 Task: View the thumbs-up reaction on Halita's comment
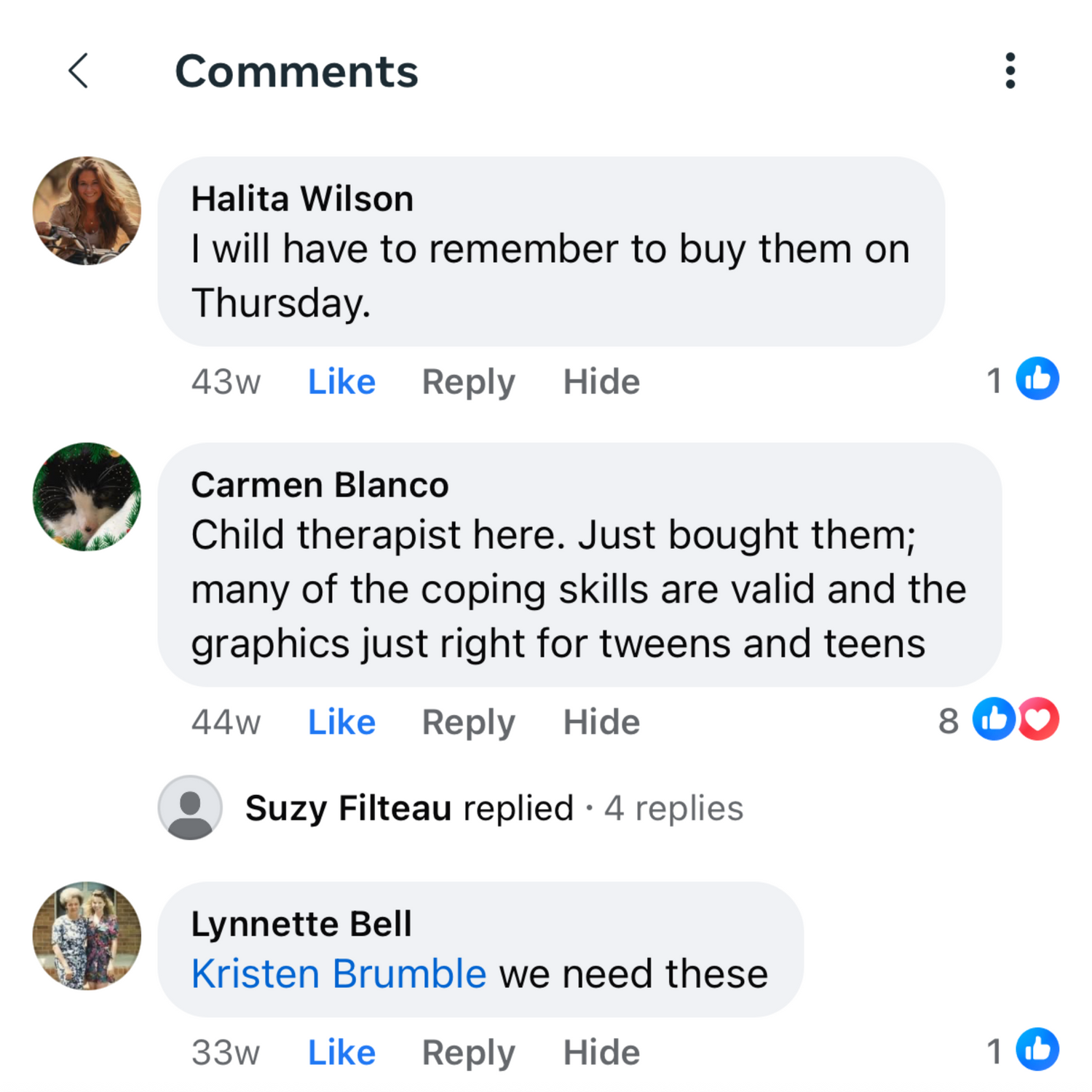click(x=1037, y=379)
